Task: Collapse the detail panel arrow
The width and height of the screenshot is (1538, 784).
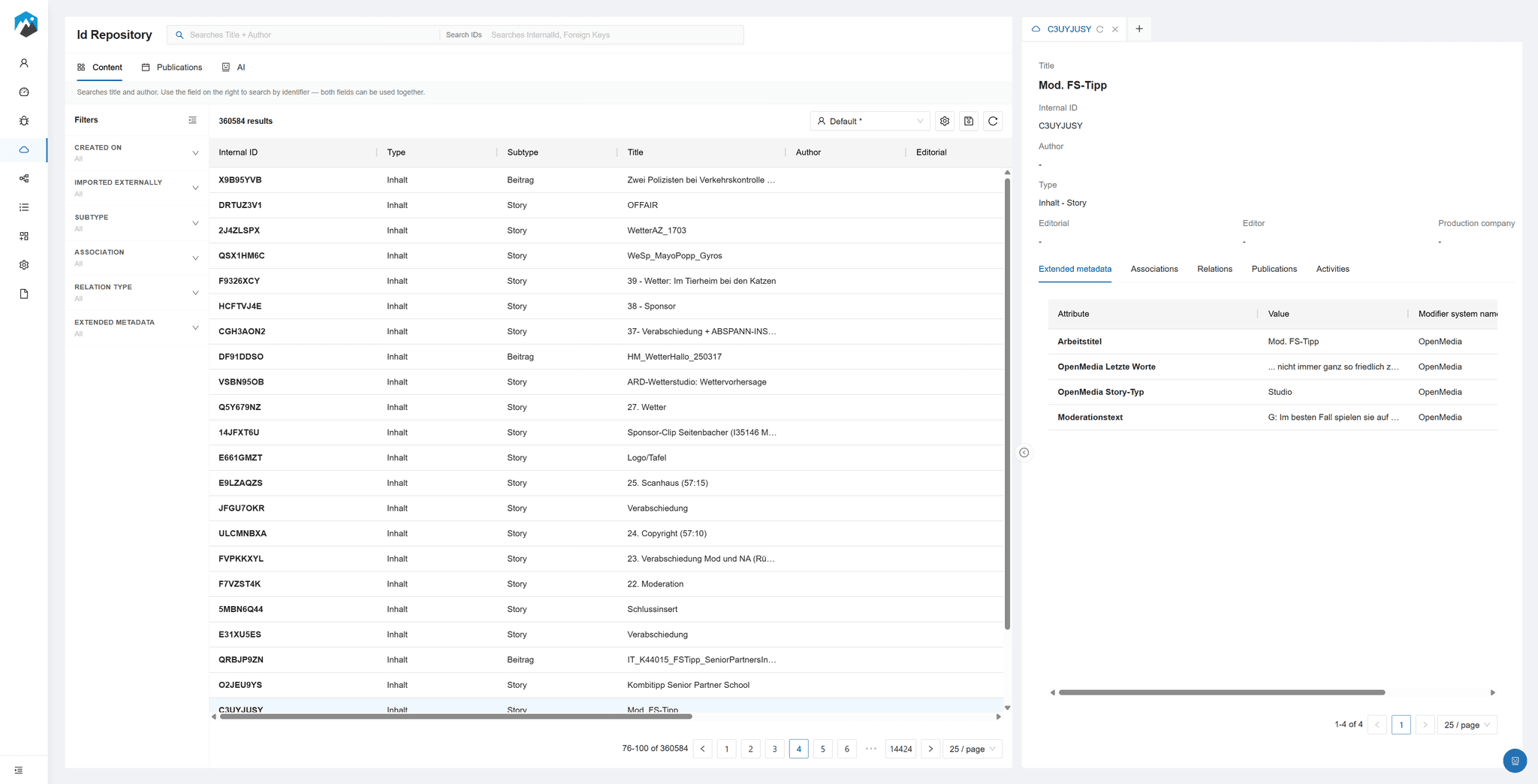Action: tap(1024, 452)
